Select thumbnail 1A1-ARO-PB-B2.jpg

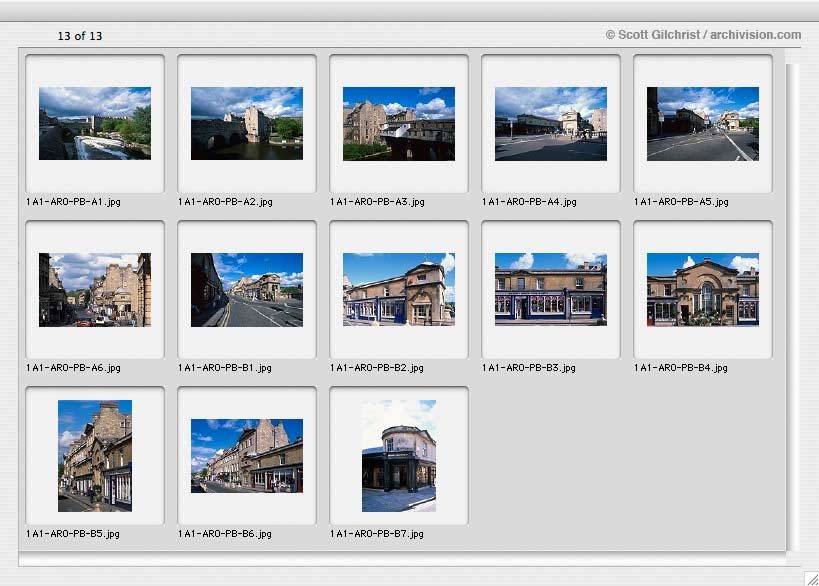[x=399, y=289]
